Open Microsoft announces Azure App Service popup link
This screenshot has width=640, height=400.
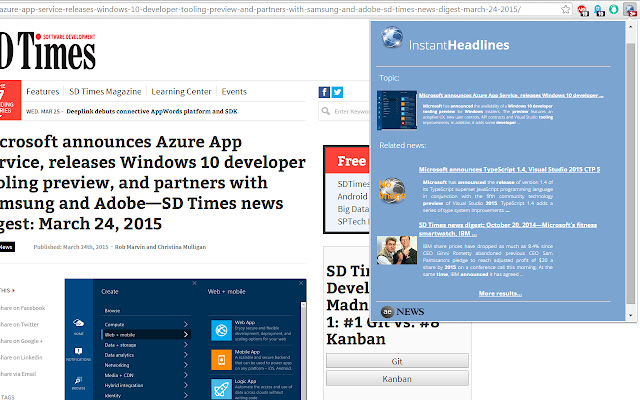[x=511, y=96]
